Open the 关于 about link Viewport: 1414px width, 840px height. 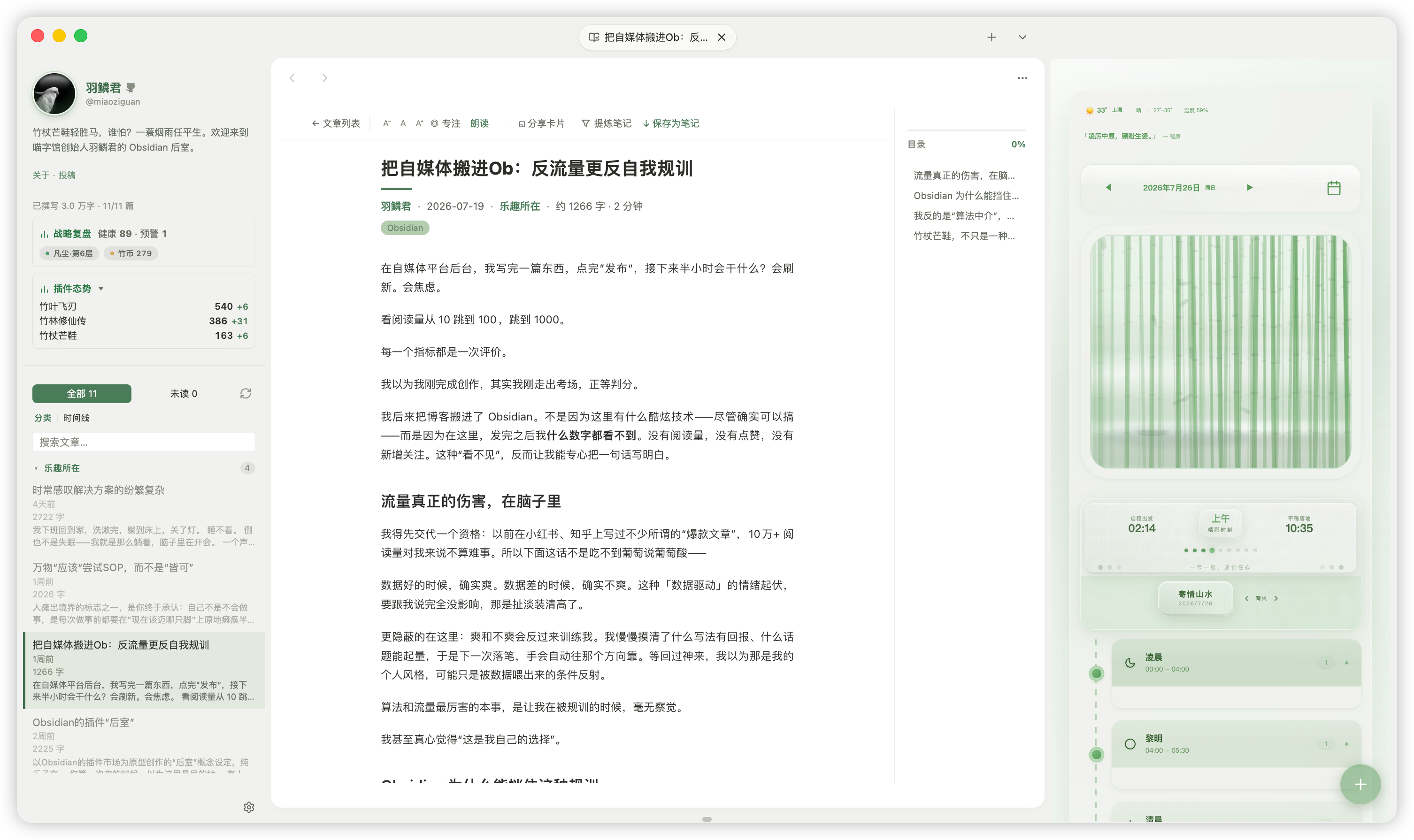pyautogui.click(x=41, y=176)
